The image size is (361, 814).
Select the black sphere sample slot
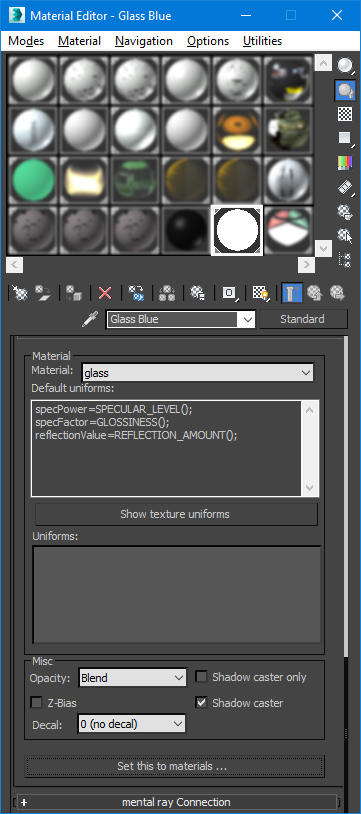coord(186,230)
